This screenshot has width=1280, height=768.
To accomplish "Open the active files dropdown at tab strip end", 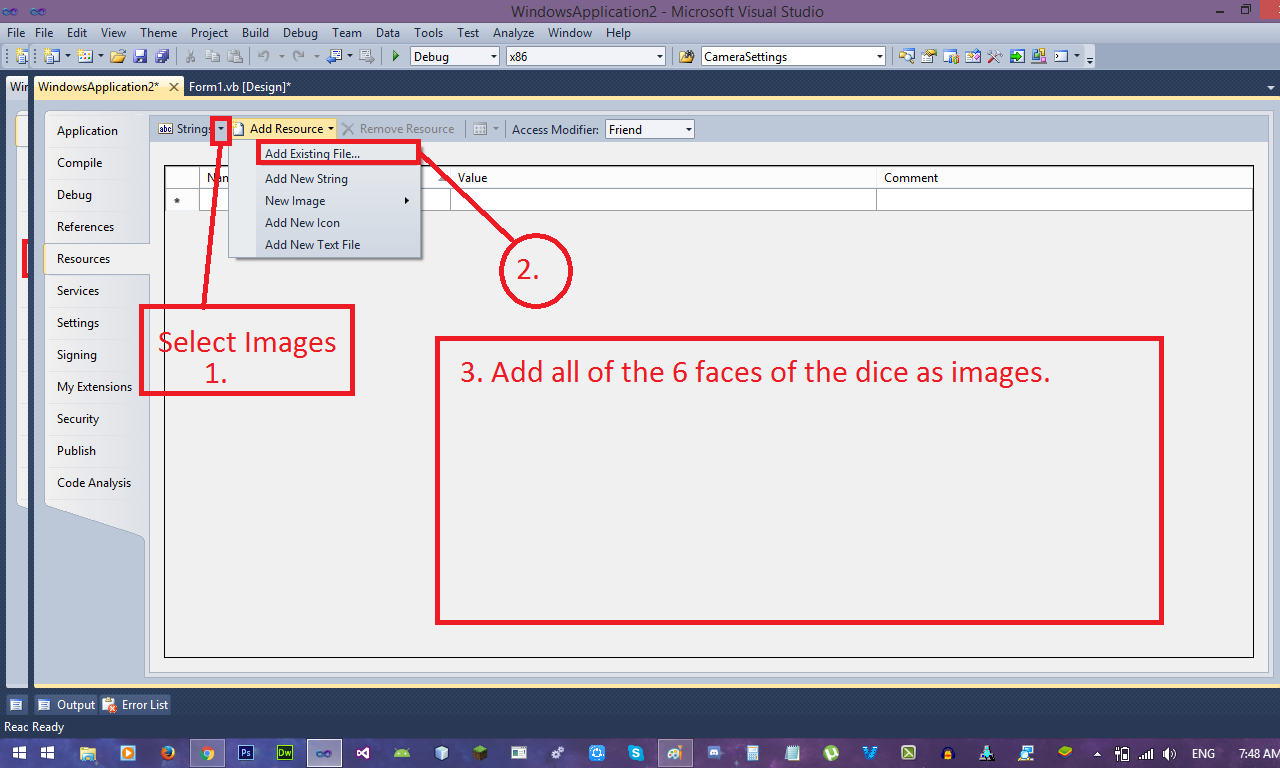I will 1270,88.
